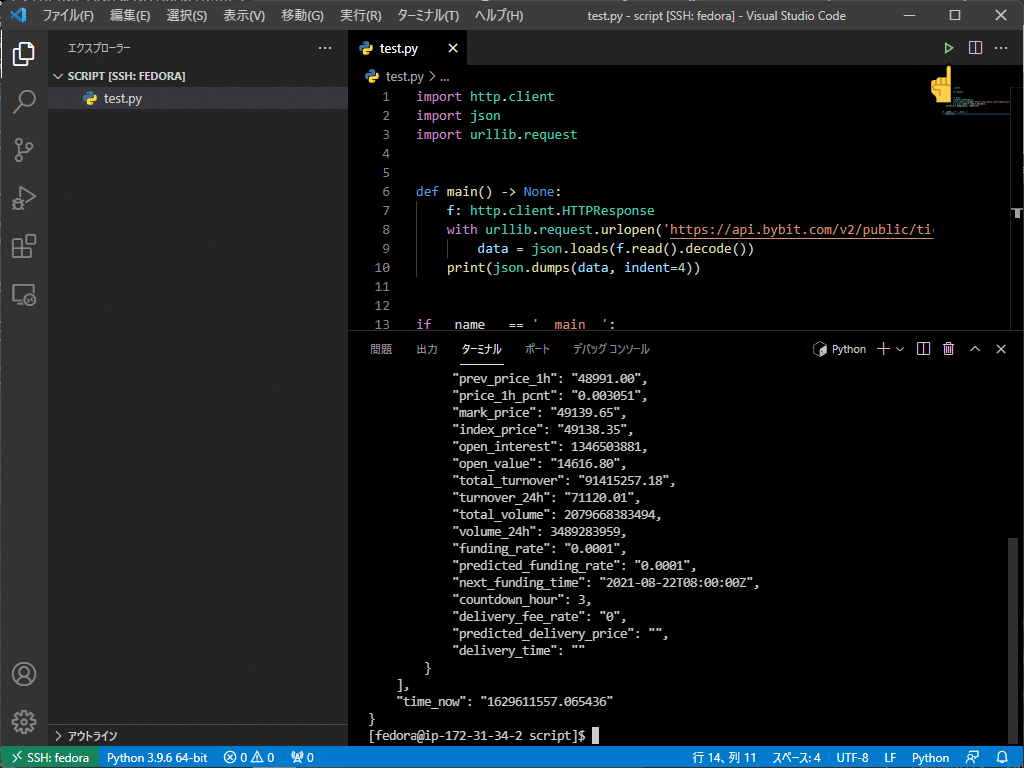Click the SSH: fedora remote indicator
The image size is (1024, 768).
50,758
